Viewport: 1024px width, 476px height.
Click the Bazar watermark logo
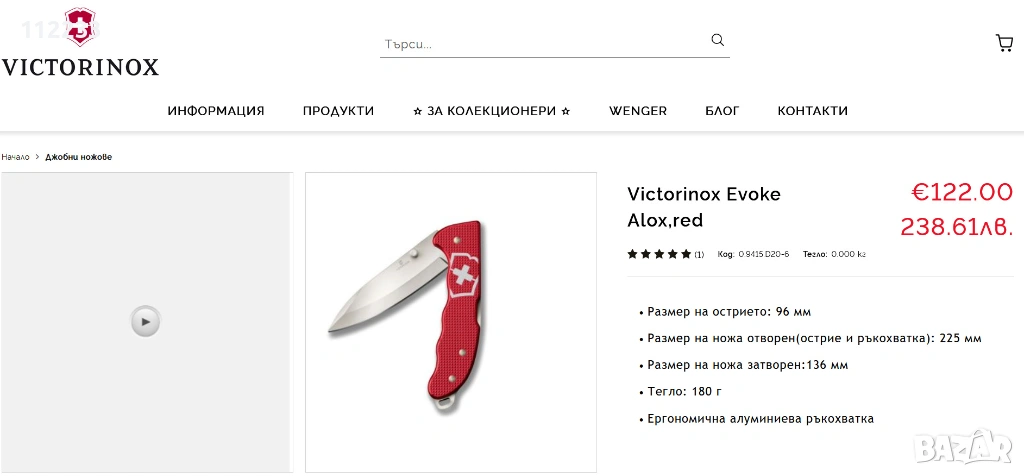(x=963, y=446)
